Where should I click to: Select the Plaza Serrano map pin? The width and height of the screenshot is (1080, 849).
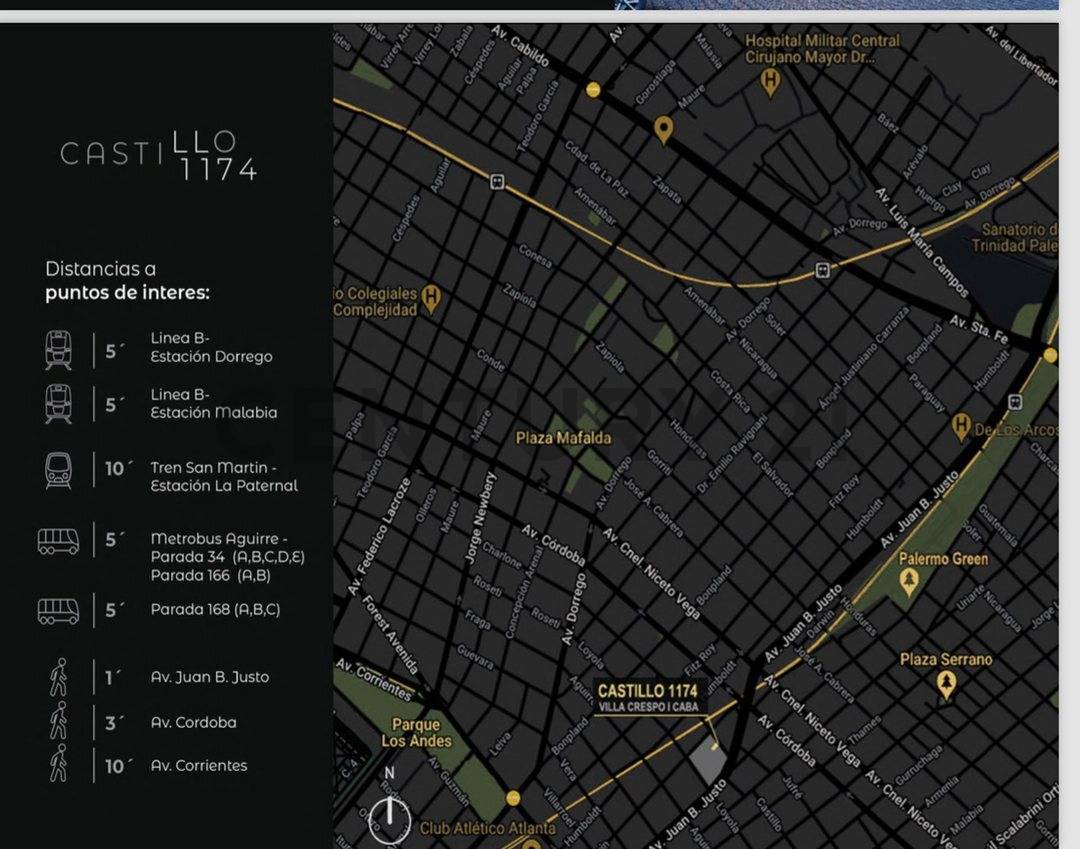click(x=946, y=685)
